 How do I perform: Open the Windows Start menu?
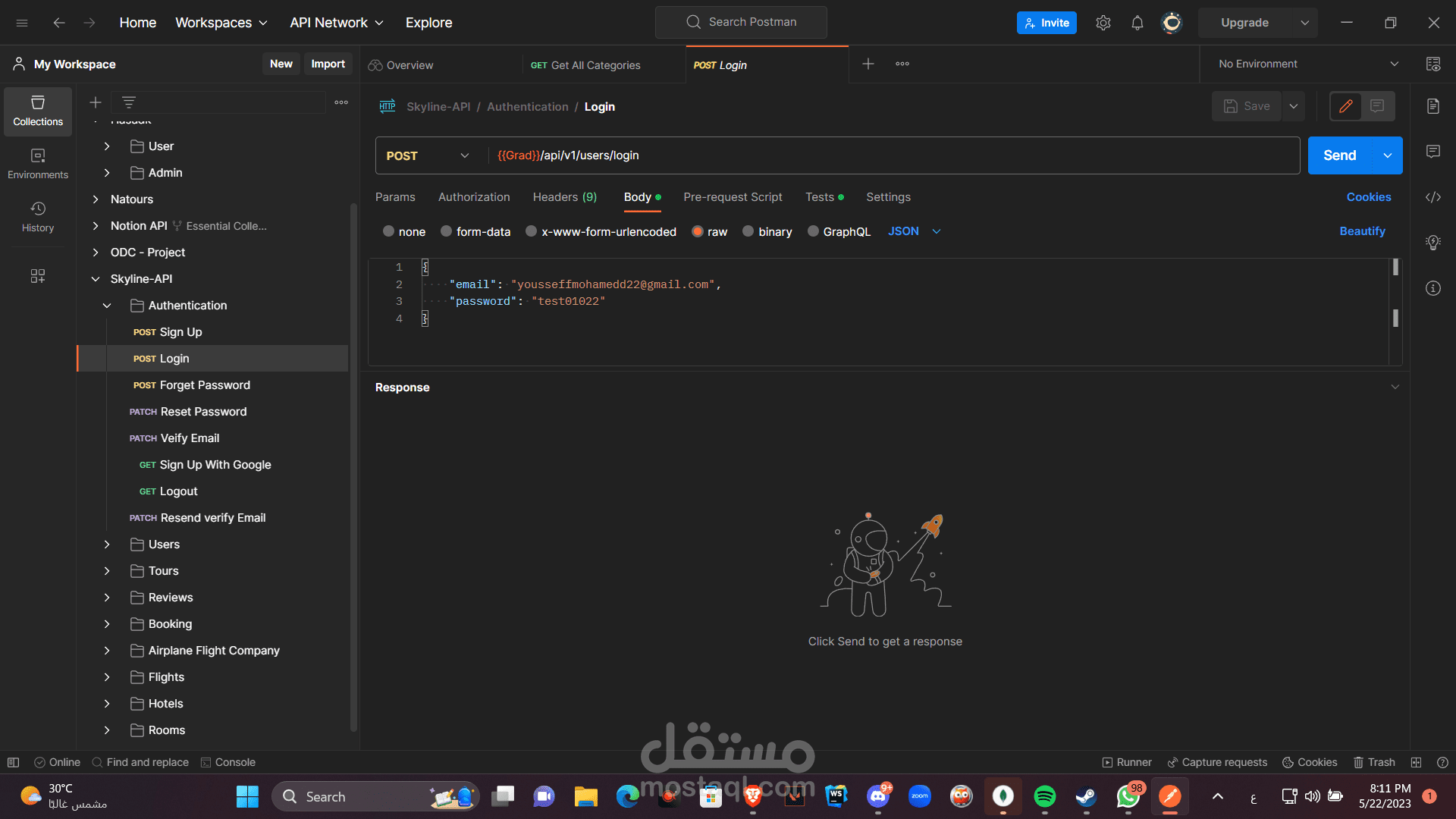[247, 796]
